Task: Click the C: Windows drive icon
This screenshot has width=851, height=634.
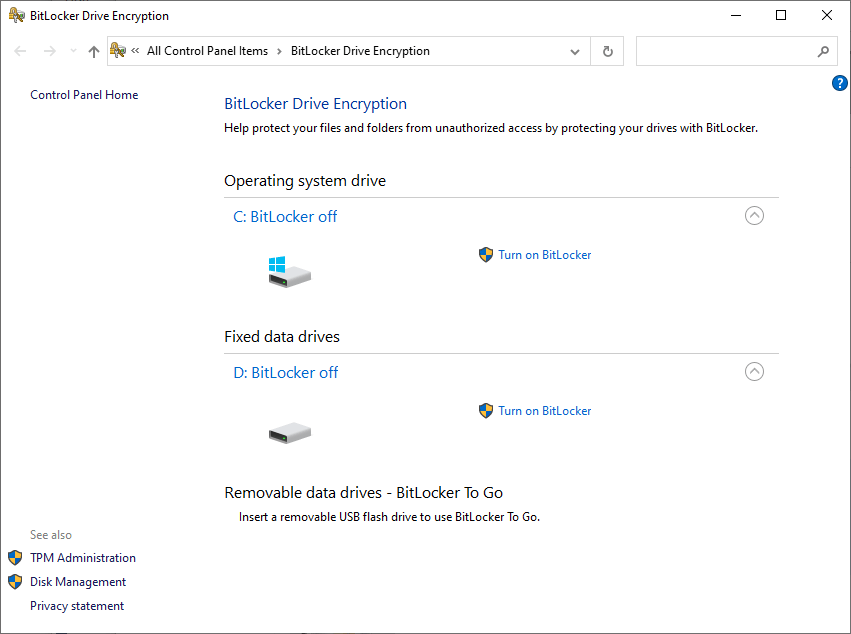Action: tap(289, 272)
